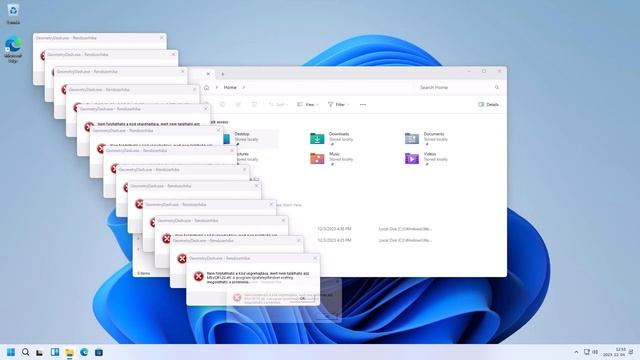Select the Documents folder

click(x=426, y=138)
